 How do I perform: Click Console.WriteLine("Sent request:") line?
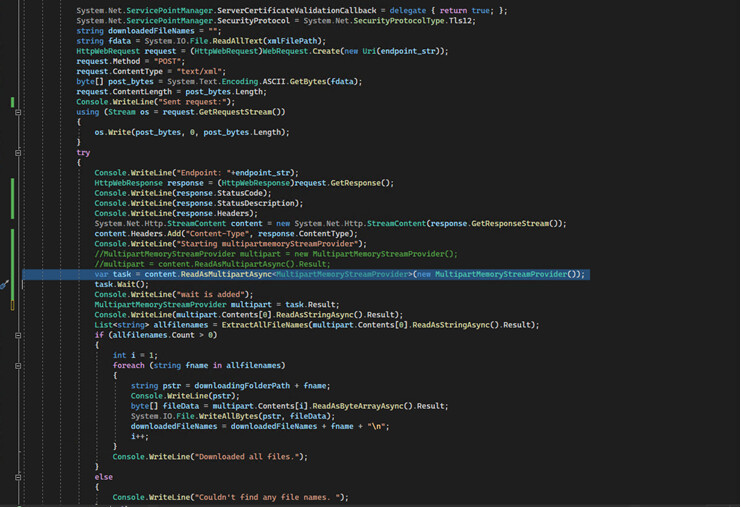pyautogui.click(x=155, y=102)
